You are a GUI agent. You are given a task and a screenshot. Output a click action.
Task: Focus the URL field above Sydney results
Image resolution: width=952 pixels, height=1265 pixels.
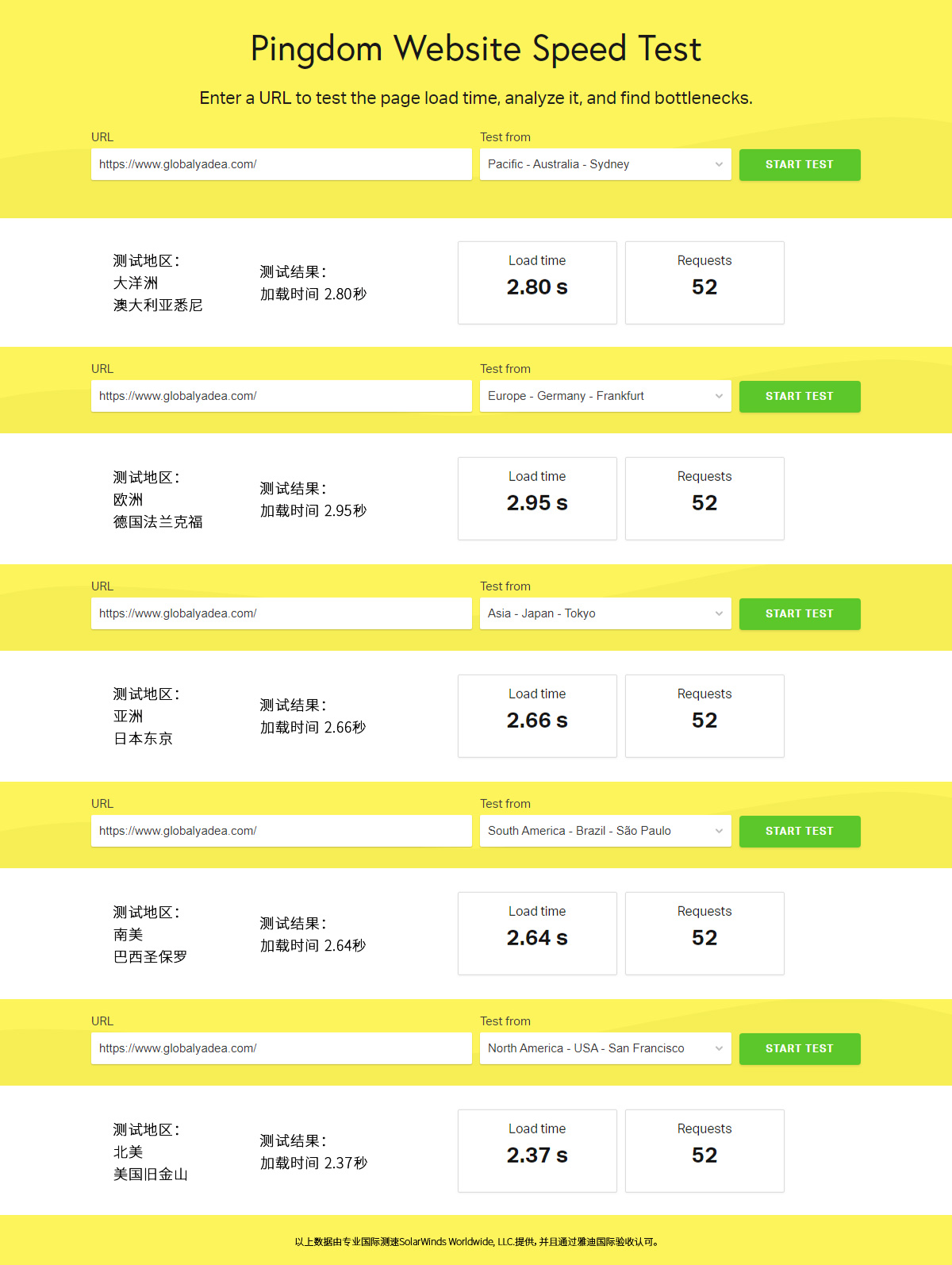point(281,165)
